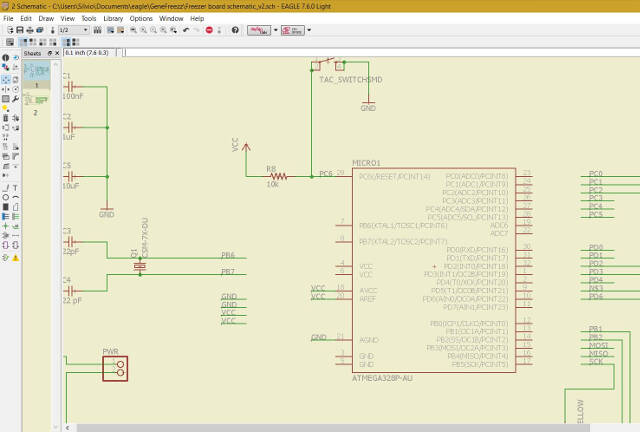The height and width of the screenshot is (432, 640).
Task: Open Help with the question mark icon
Action: (x=236, y=30)
